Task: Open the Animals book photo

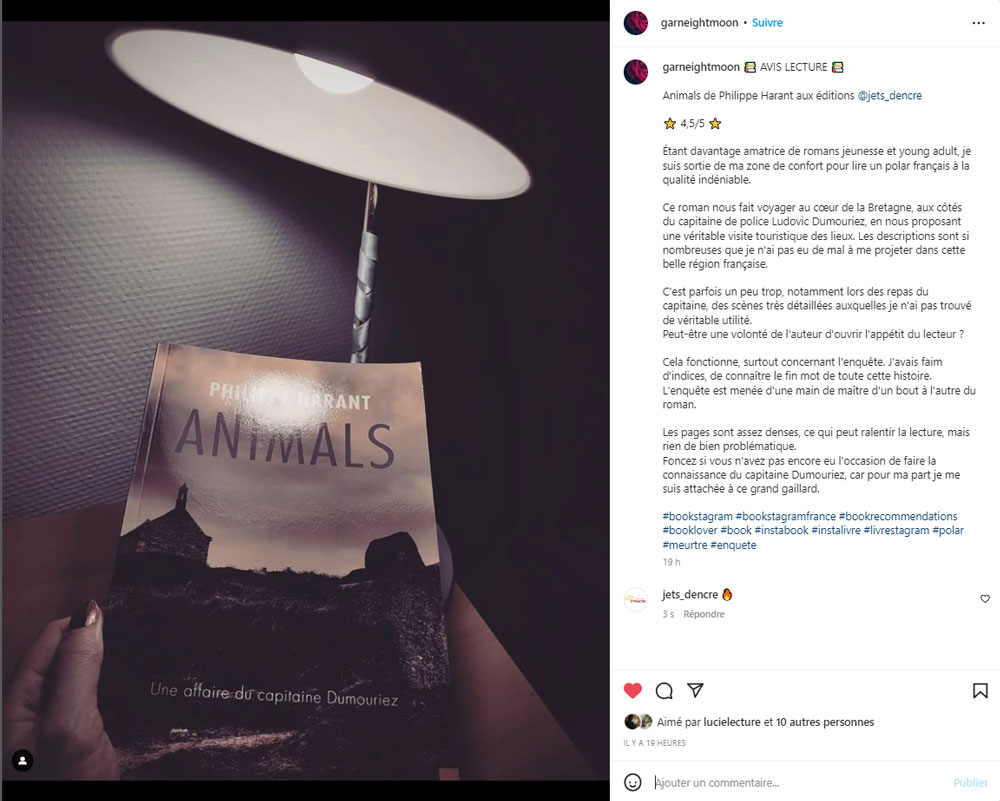Action: [305, 400]
